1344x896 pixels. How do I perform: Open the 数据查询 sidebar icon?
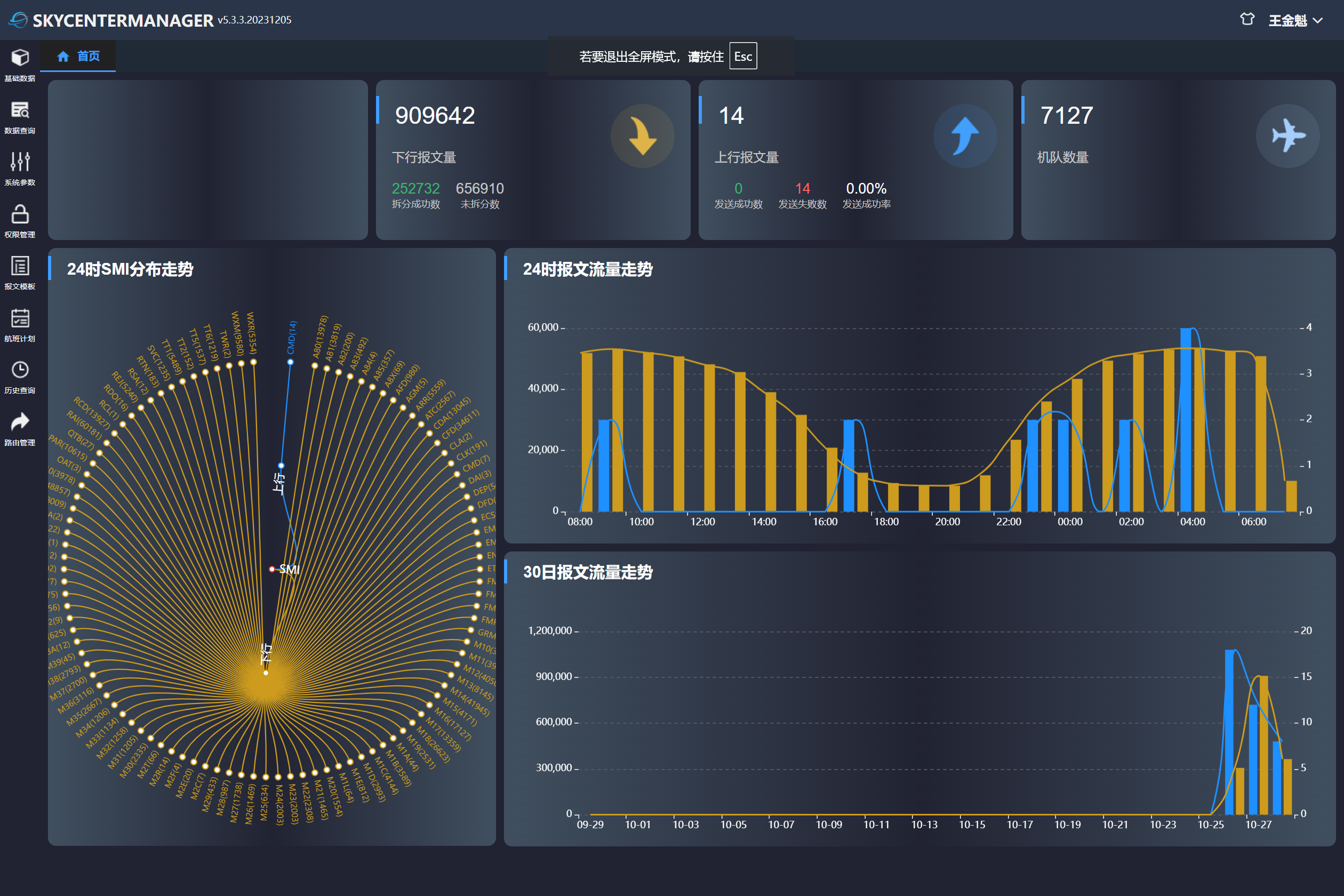[x=20, y=110]
